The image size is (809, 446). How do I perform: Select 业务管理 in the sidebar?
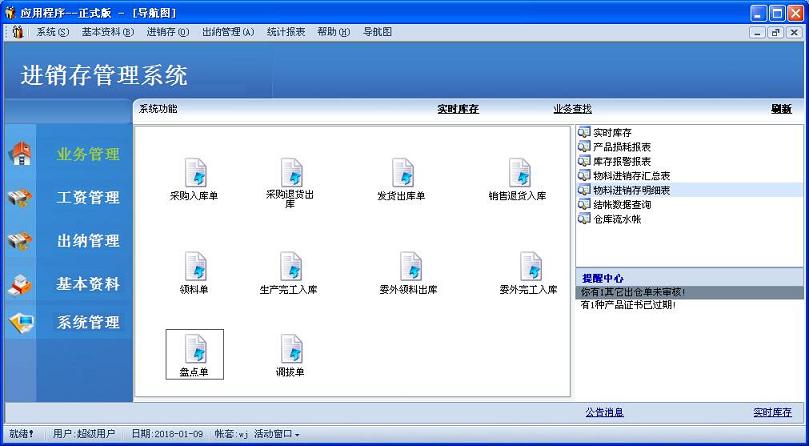click(88, 154)
